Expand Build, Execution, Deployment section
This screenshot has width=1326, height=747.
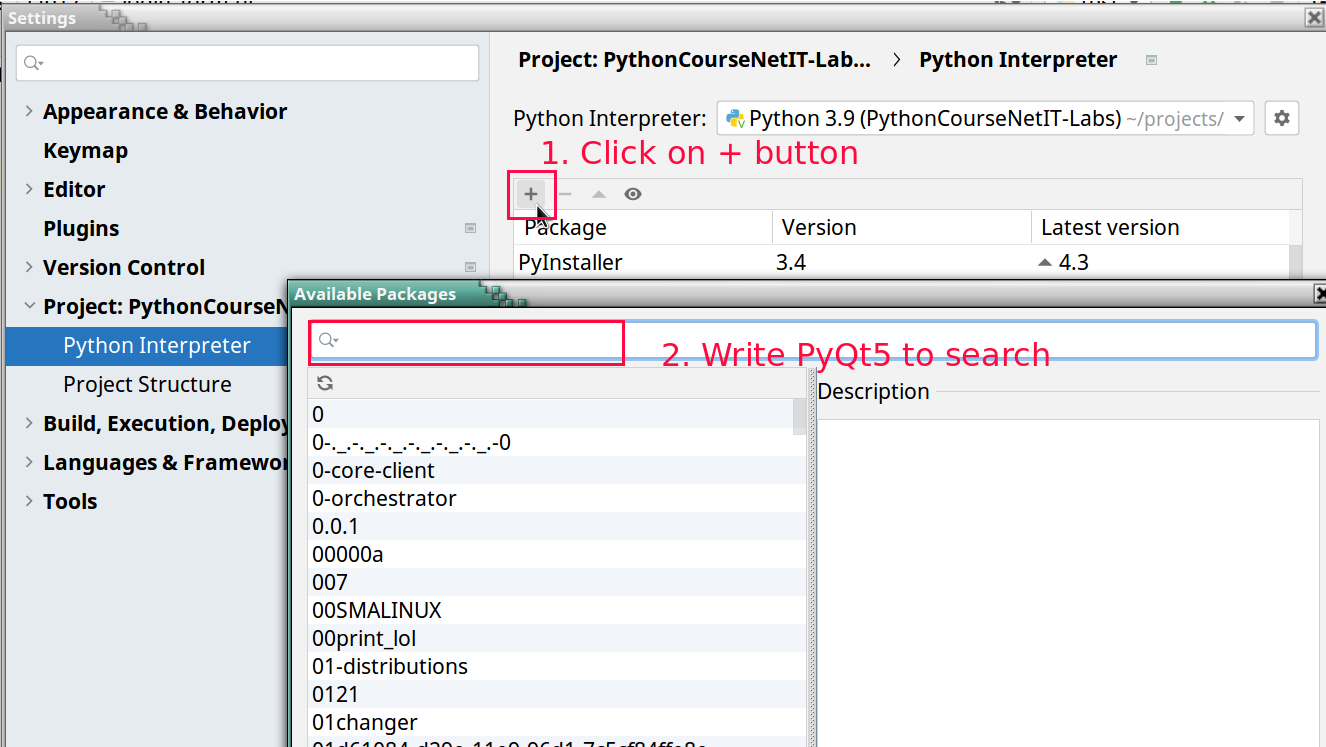[29, 423]
